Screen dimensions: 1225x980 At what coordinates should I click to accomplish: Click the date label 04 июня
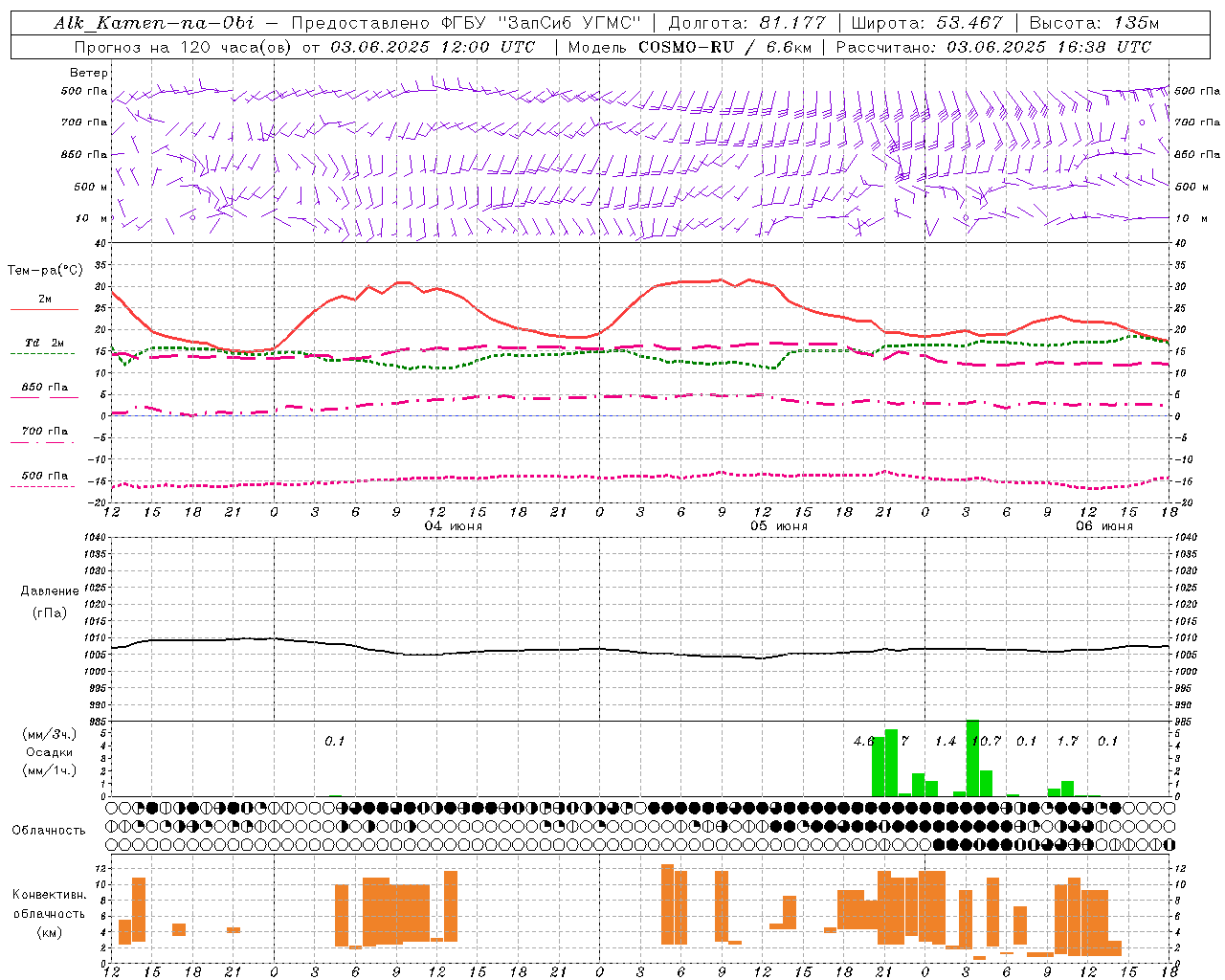[x=454, y=526]
